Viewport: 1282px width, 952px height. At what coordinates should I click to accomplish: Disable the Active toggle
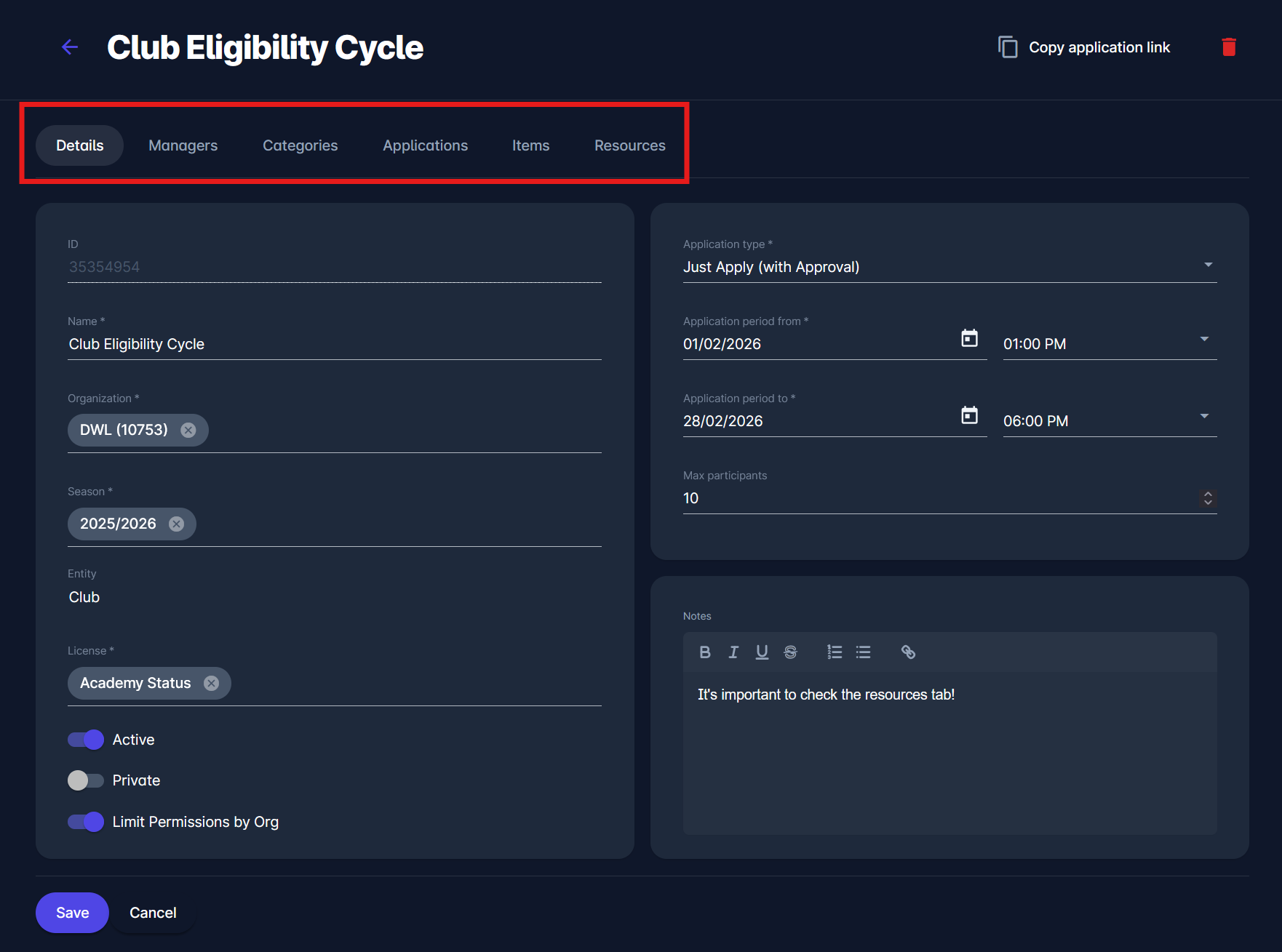click(x=86, y=740)
